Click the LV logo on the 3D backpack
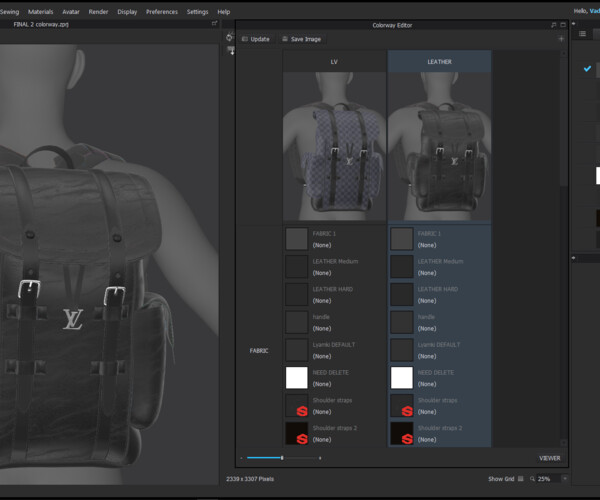The height and width of the screenshot is (500, 600). click(x=73, y=319)
